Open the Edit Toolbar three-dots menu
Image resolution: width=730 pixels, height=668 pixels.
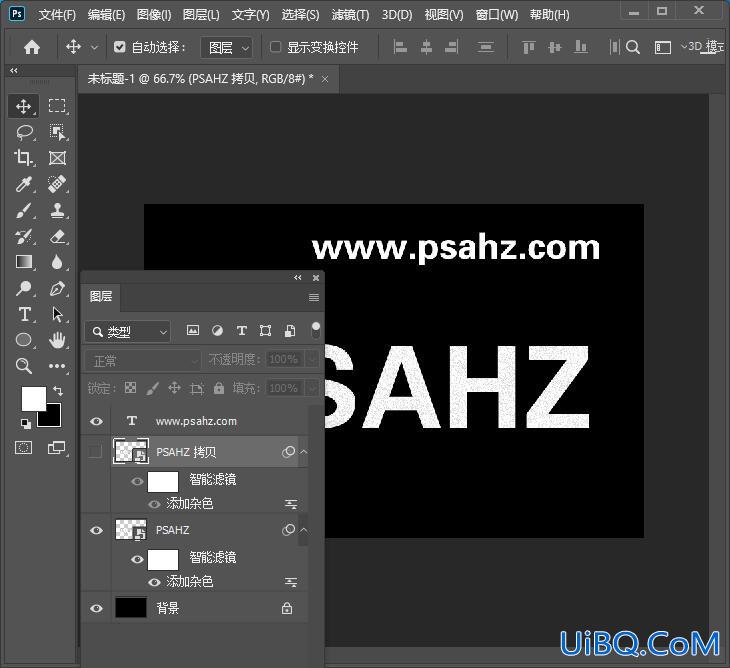coord(57,366)
